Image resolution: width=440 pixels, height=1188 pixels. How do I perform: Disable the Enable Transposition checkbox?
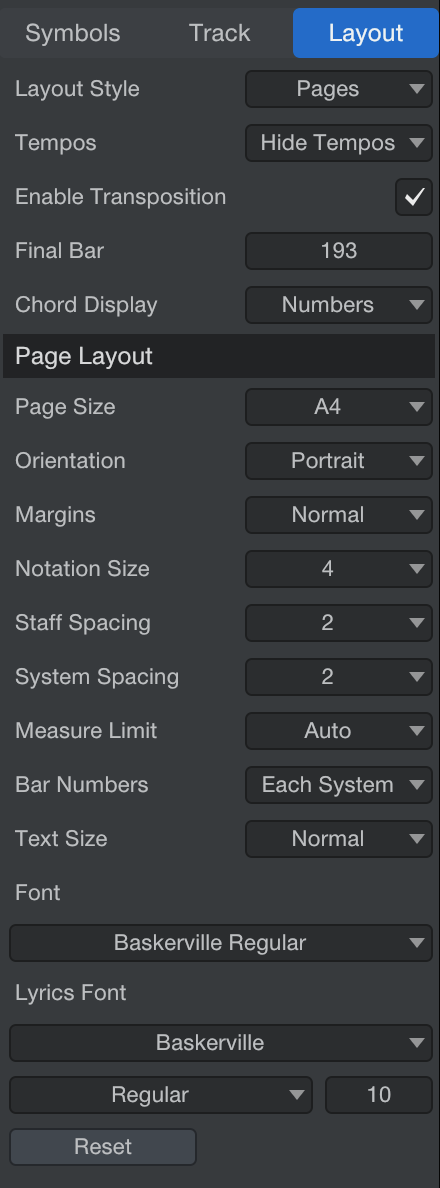[x=413, y=197]
